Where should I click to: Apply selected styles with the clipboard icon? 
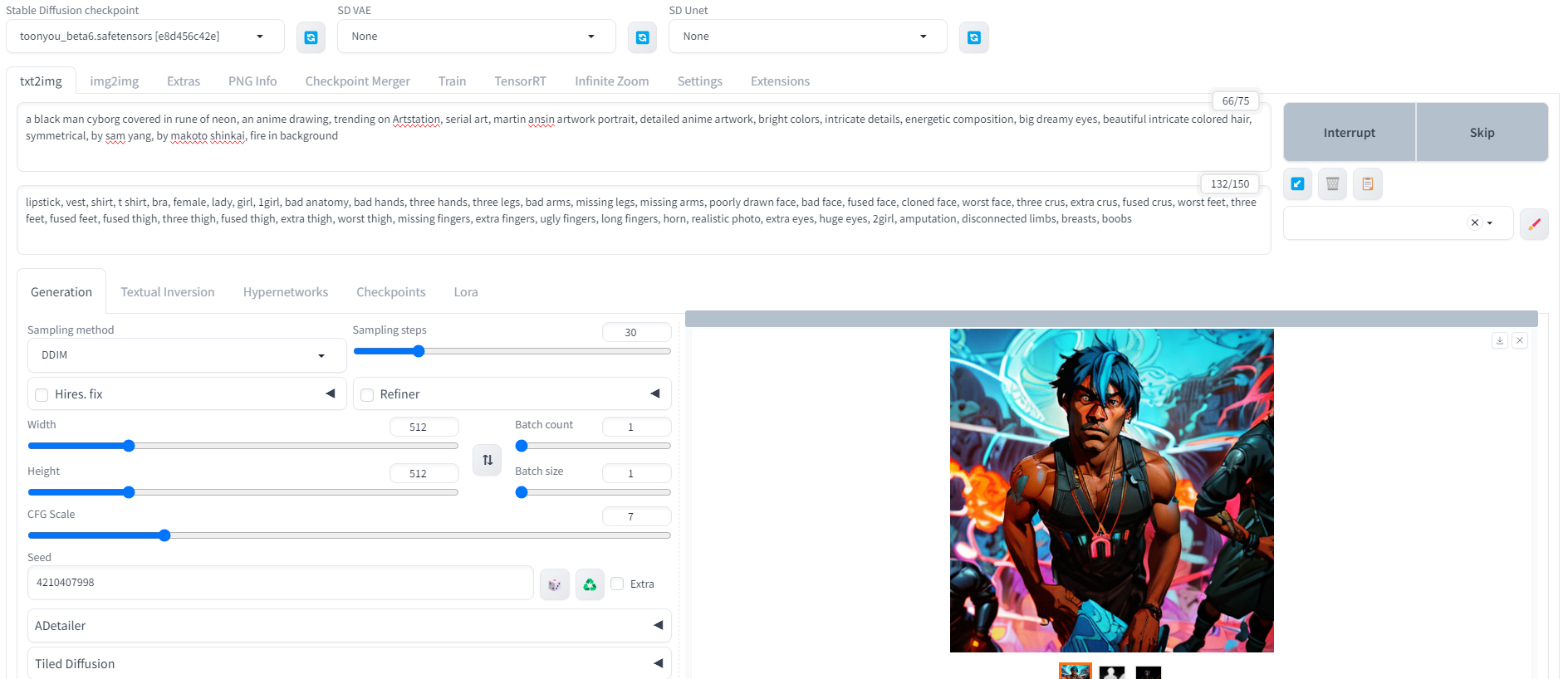click(1367, 183)
